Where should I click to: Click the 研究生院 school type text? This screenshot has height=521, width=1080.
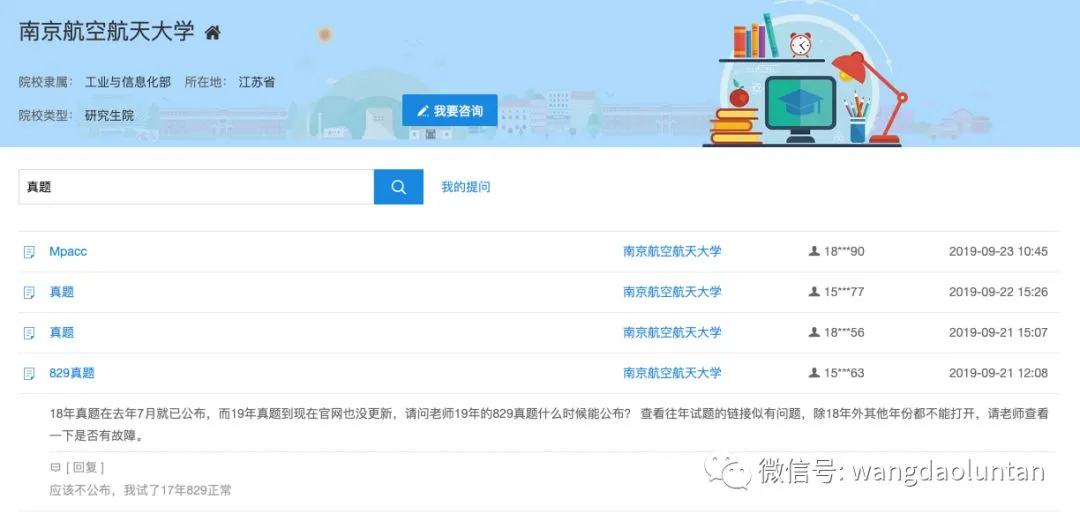[110, 115]
